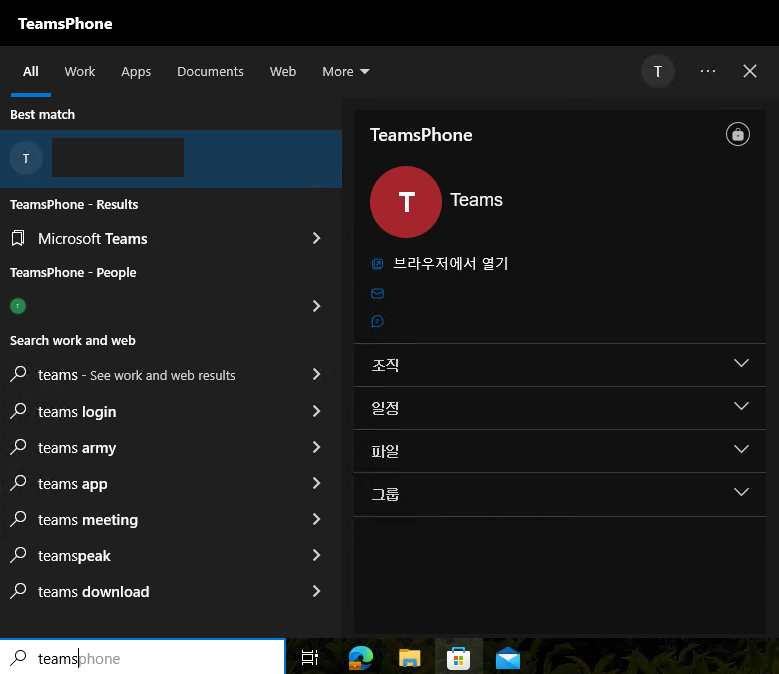Click search icon beside 'teams meeting'
The image size is (779, 674).
(18, 519)
